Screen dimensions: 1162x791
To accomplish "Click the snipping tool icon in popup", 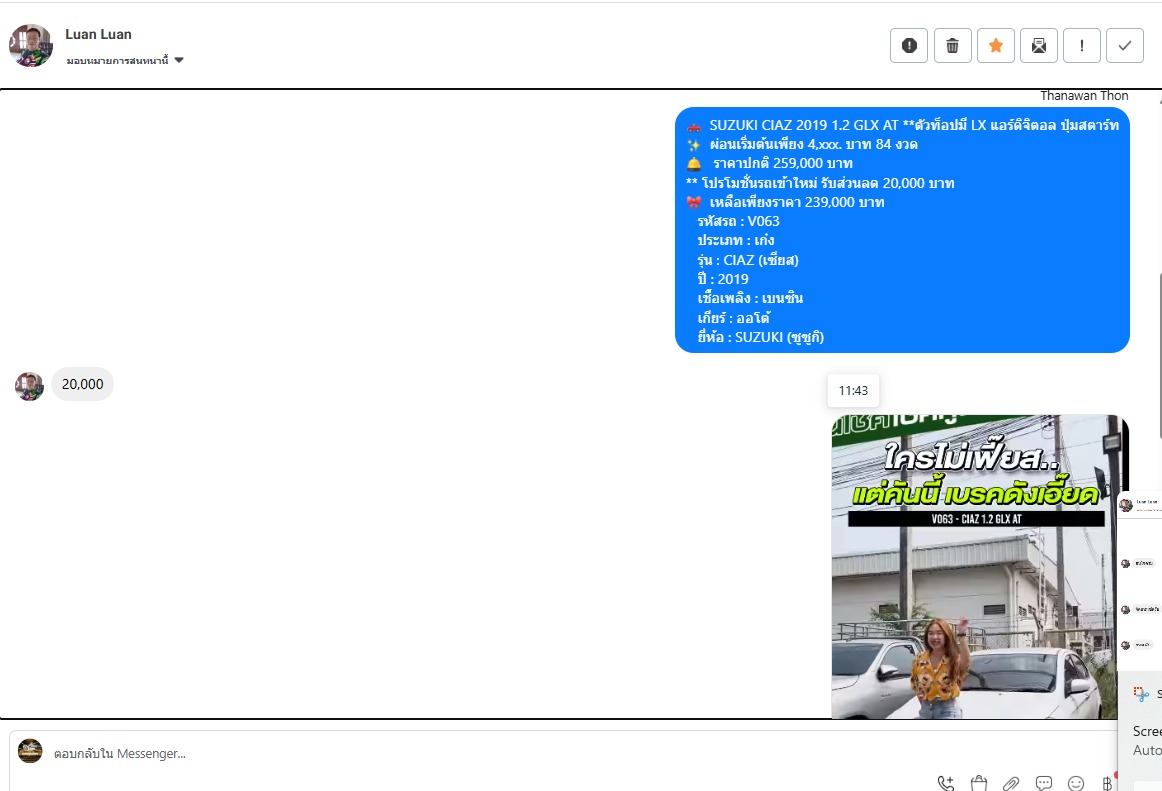I will point(1141,694).
